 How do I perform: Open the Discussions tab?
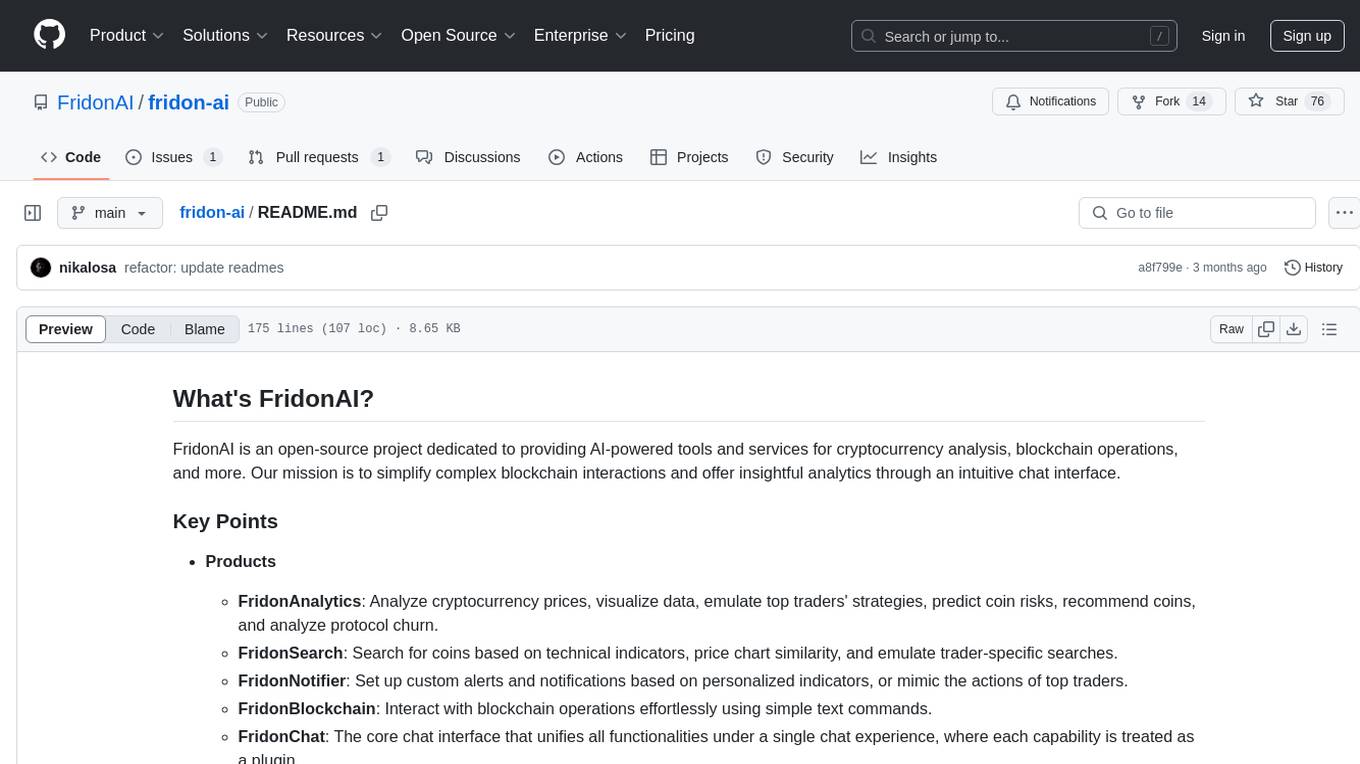(468, 157)
